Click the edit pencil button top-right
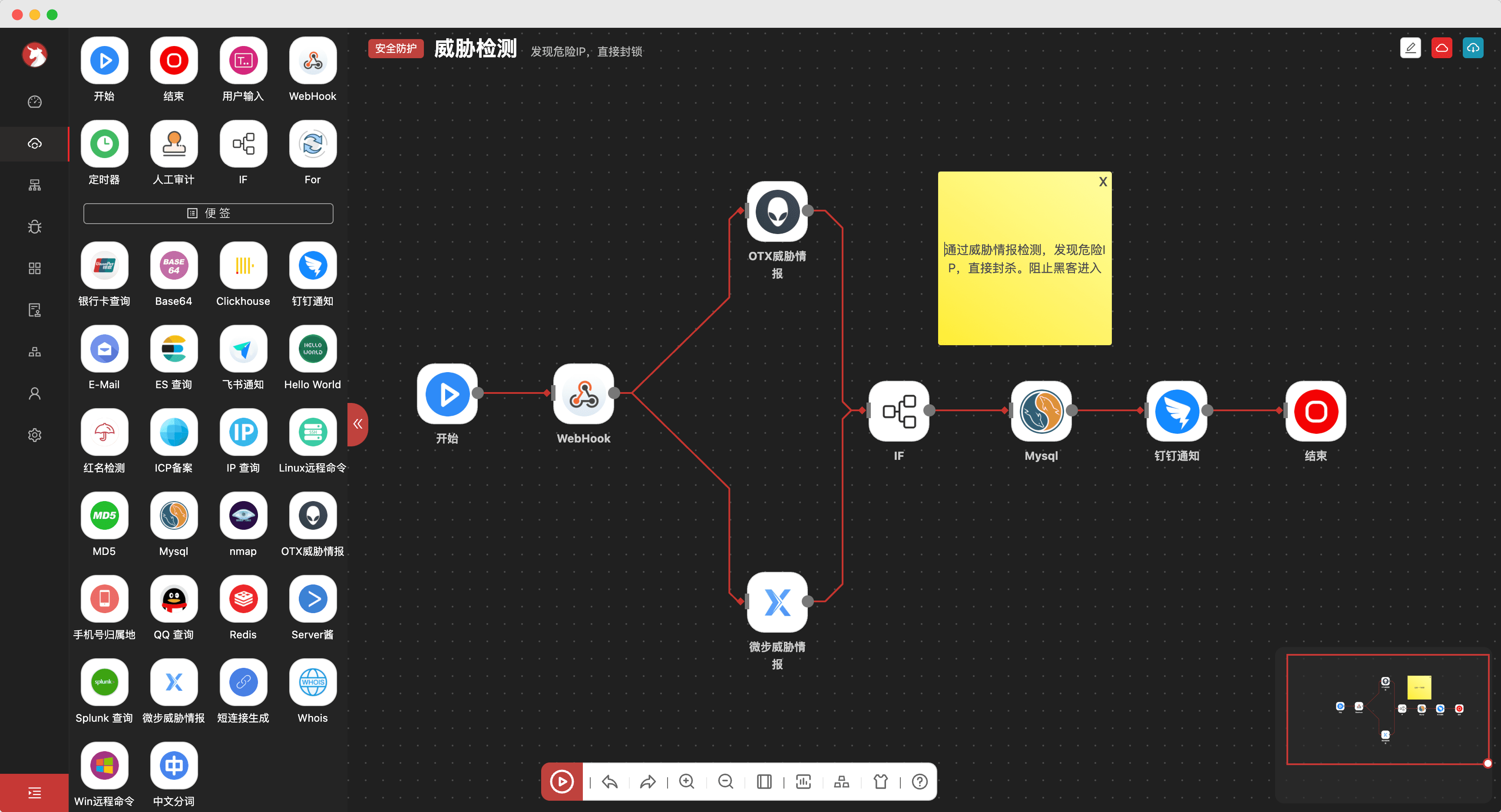The width and height of the screenshot is (1501, 812). pos(1410,48)
